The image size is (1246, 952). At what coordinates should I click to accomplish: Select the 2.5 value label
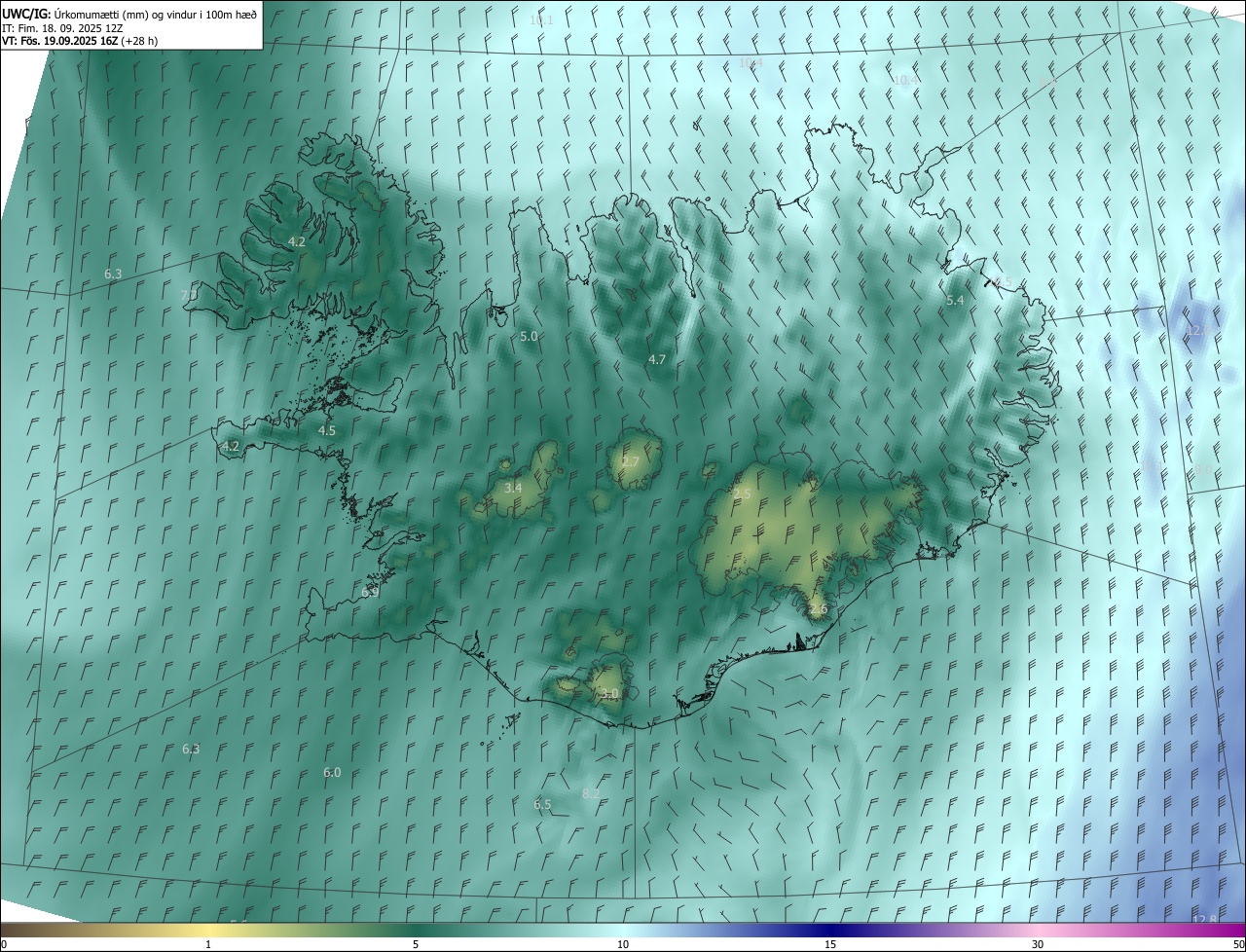pos(742,494)
